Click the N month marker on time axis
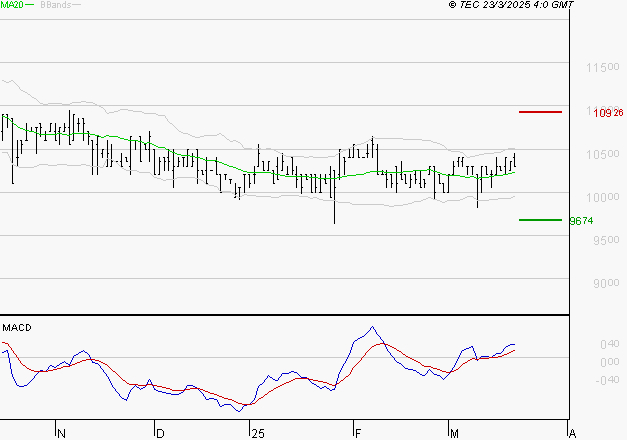The image size is (627, 440). [61, 434]
